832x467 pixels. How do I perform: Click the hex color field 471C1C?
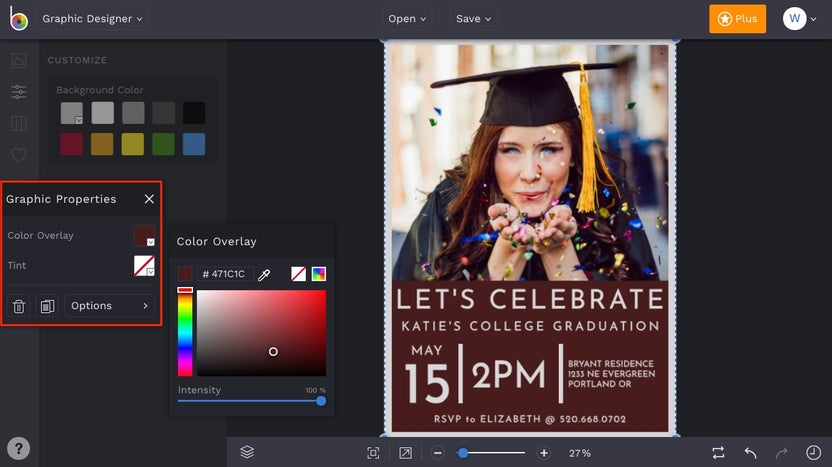(x=224, y=274)
